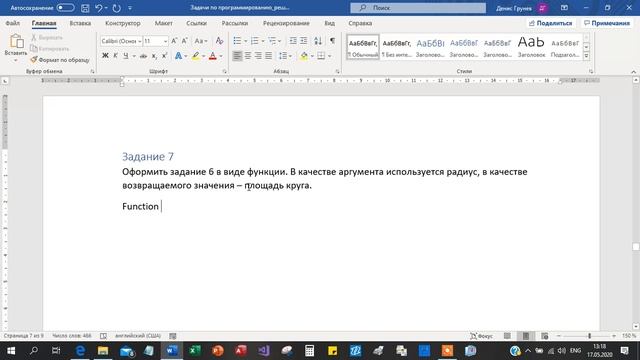Decrease the paragraph indent
This screenshot has height=360, width=640.
[x=293, y=41]
